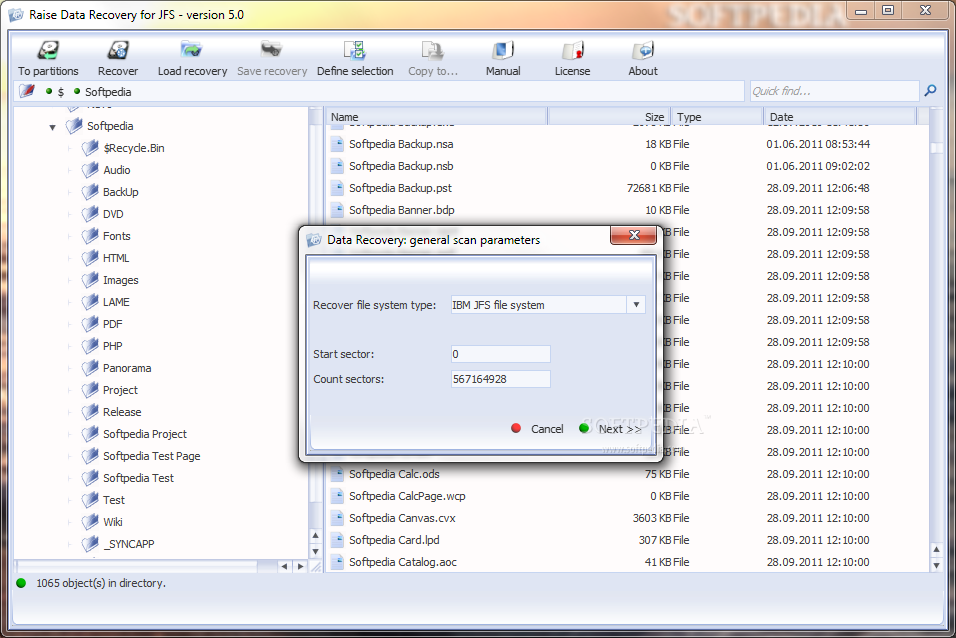Click the Cancel button in the dialog
The image size is (956, 638).
click(x=538, y=429)
